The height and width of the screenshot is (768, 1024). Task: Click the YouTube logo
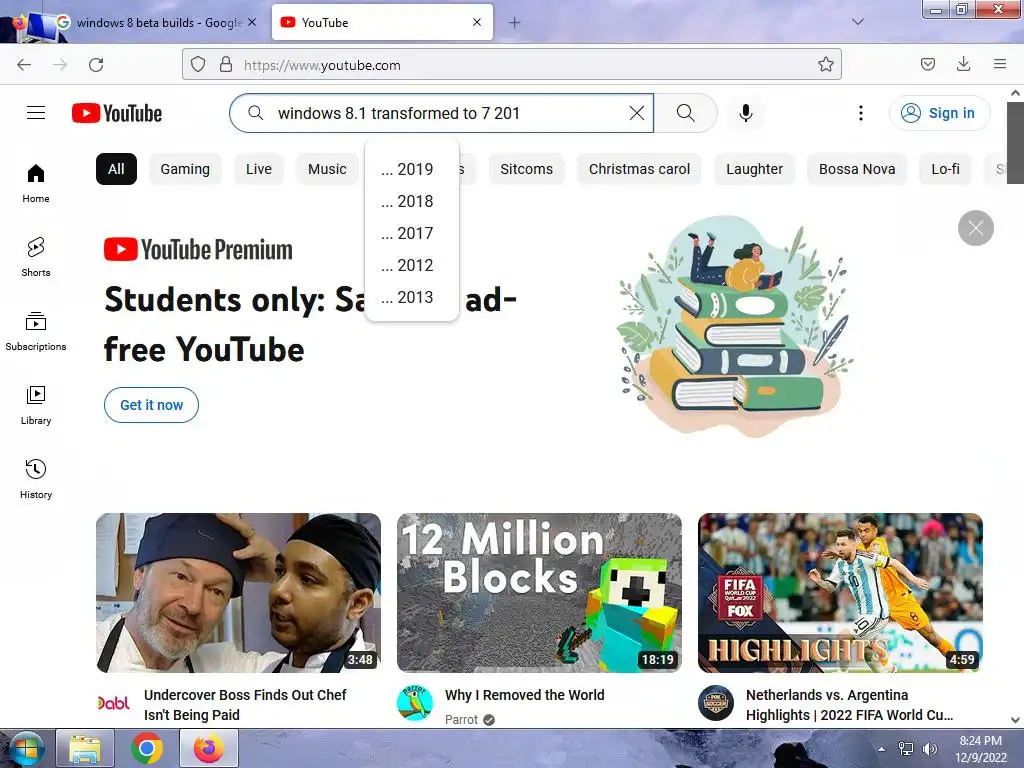(117, 113)
